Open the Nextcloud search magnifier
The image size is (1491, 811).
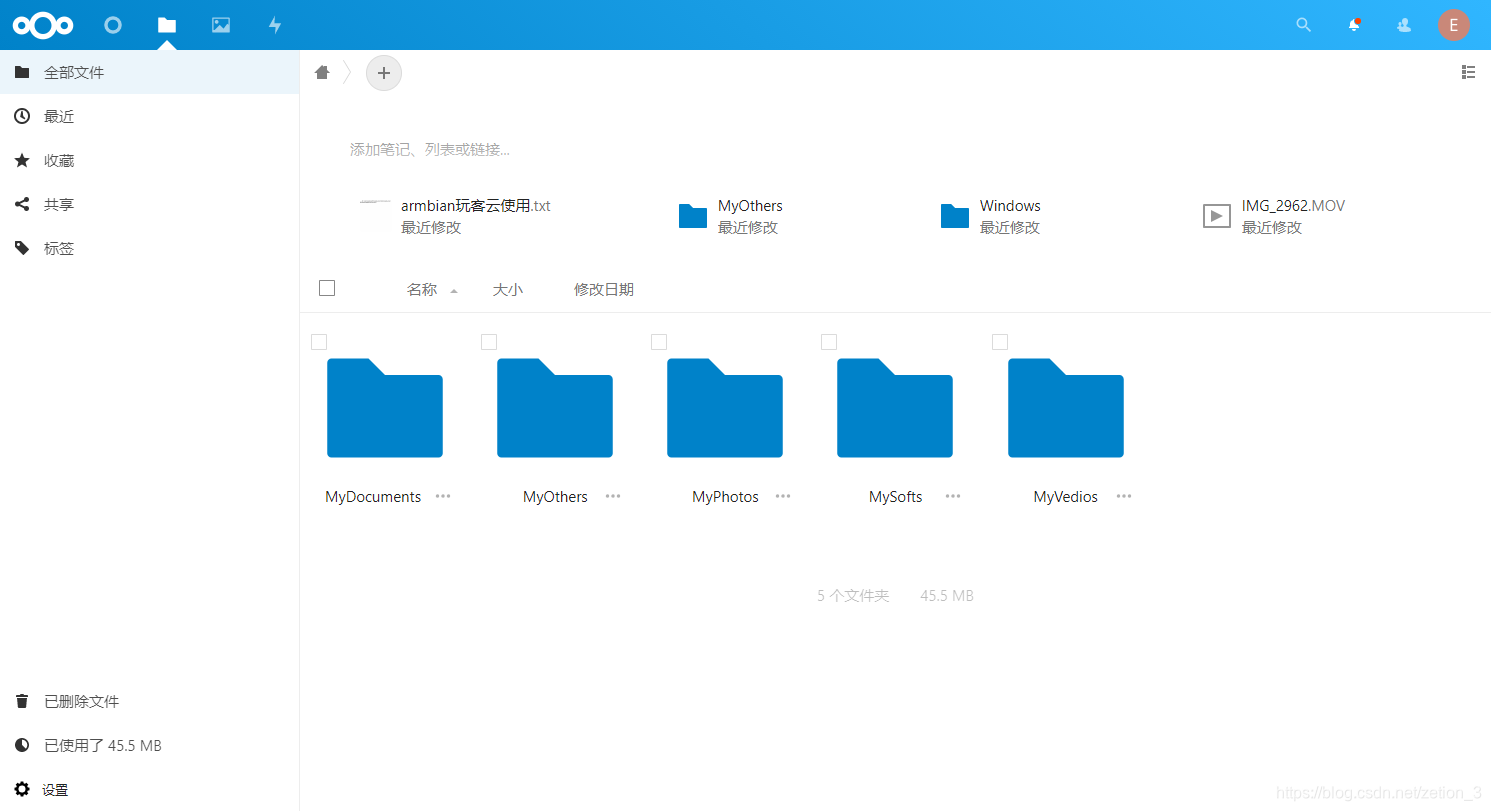(x=1303, y=24)
